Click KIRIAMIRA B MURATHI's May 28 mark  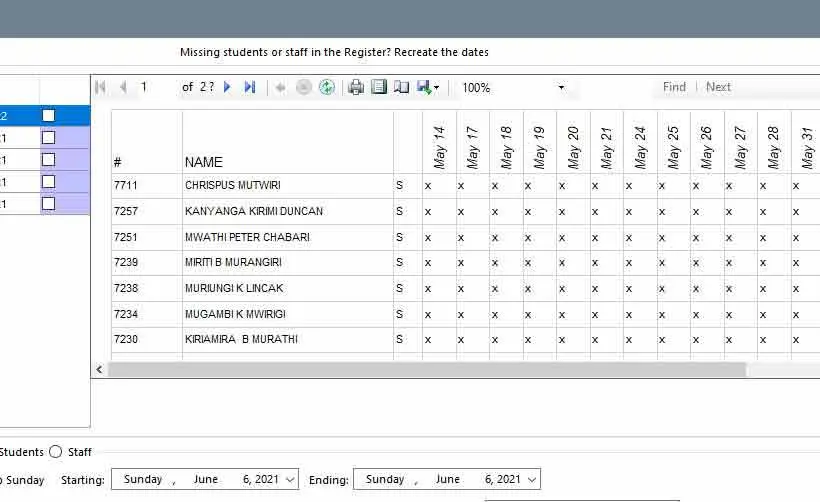(763, 340)
